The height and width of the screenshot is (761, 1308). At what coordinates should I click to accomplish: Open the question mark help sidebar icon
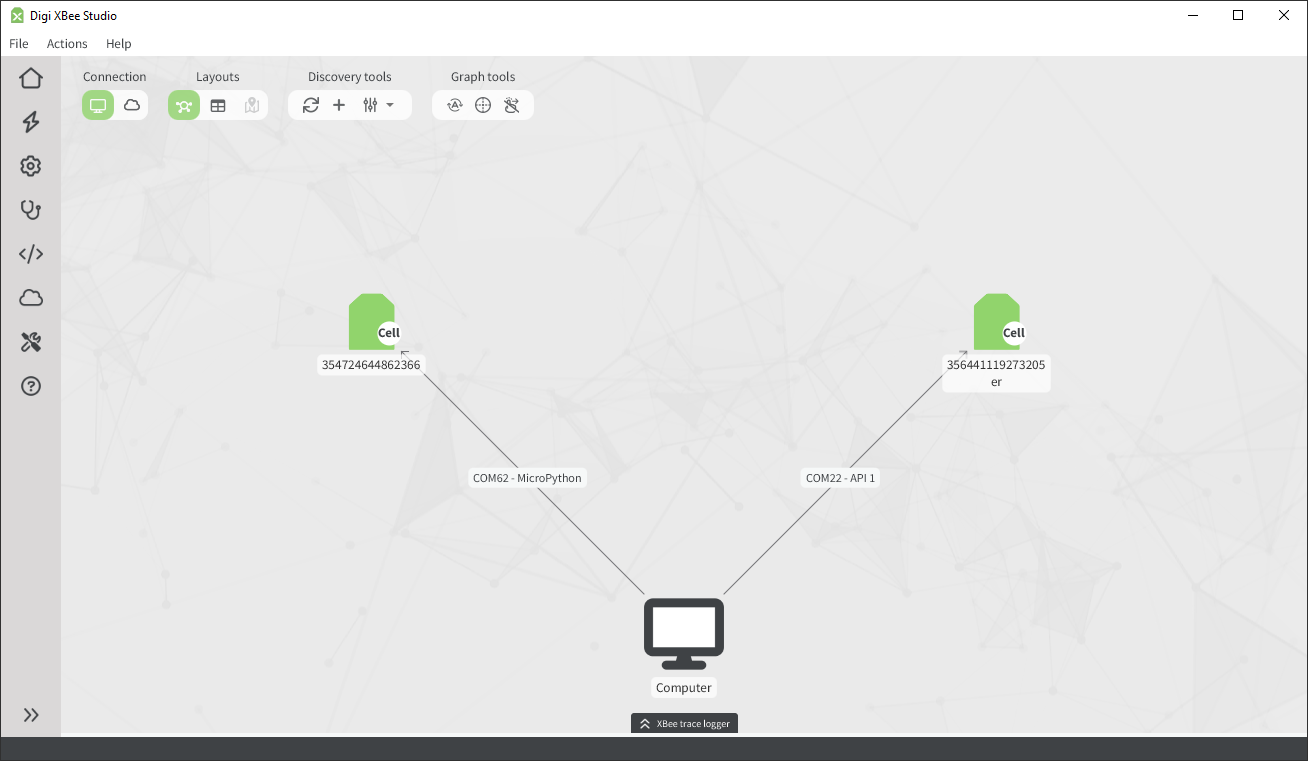click(x=31, y=386)
